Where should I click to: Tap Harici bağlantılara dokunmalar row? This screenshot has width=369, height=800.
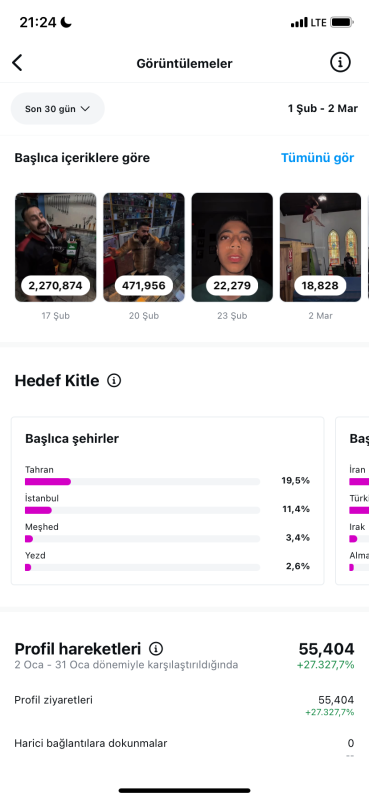184,747
